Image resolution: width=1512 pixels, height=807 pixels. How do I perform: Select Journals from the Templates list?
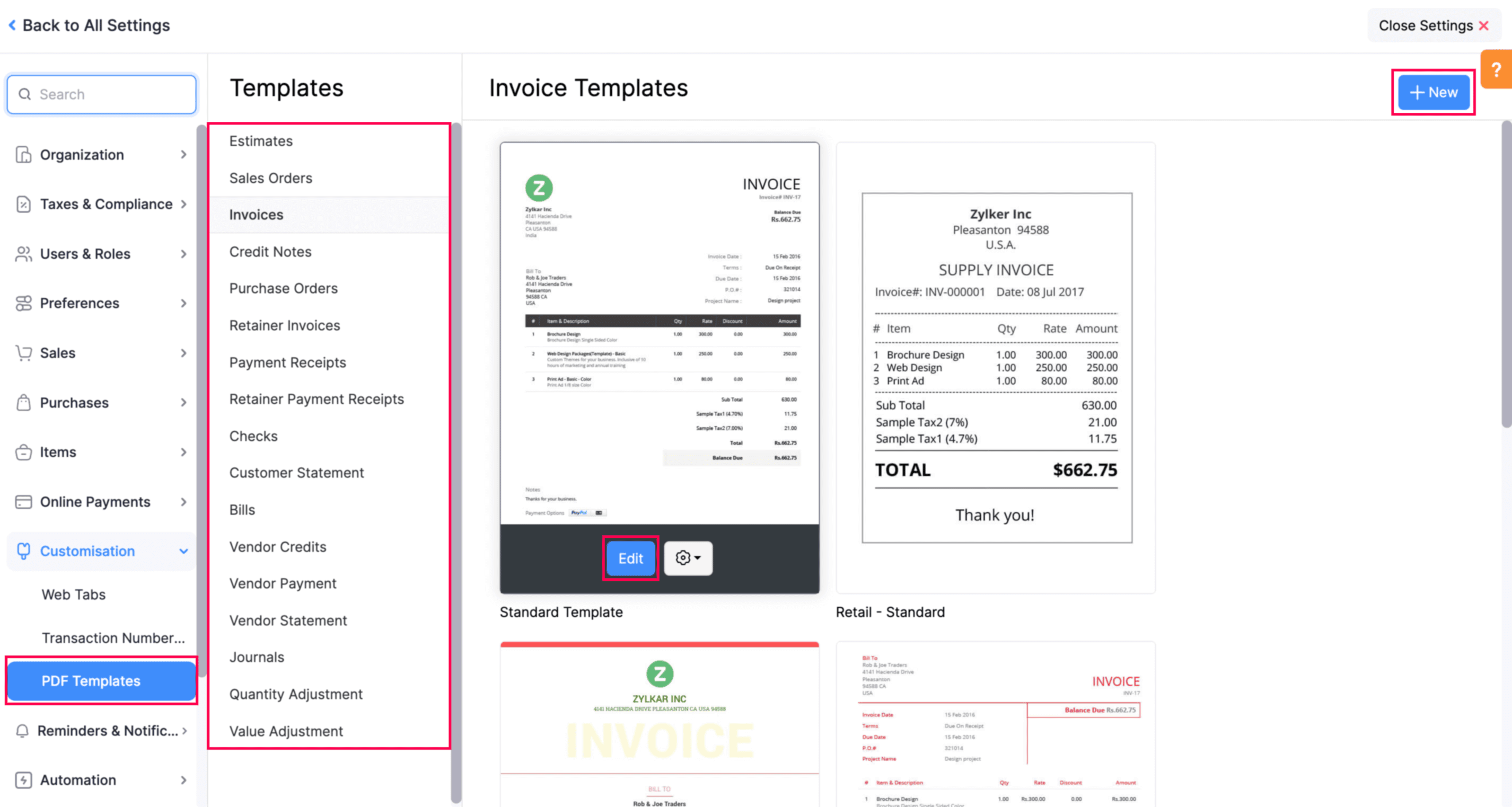[256, 657]
